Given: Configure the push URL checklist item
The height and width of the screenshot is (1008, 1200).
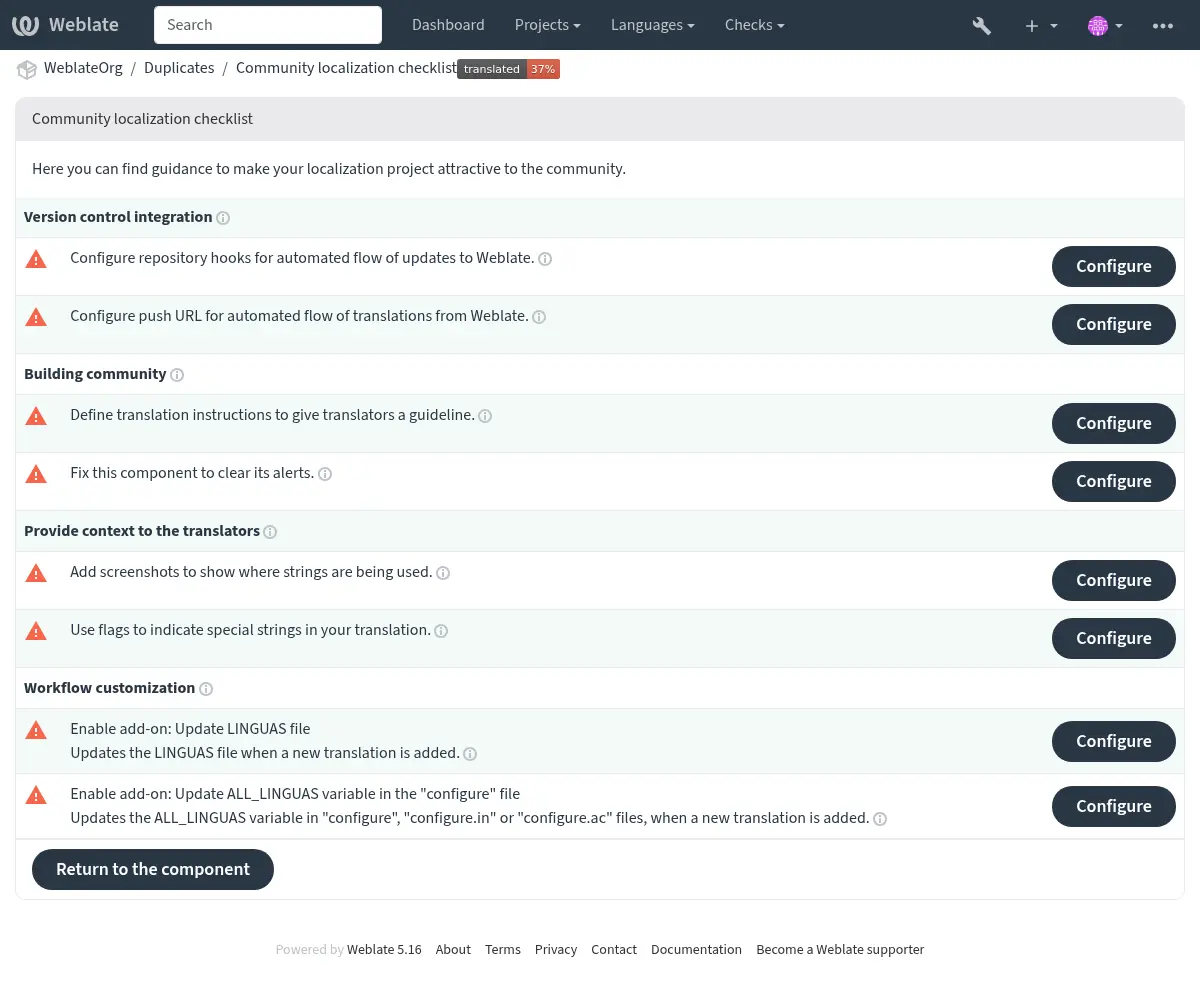Looking at the screenshot, I should pos(1113,324).
